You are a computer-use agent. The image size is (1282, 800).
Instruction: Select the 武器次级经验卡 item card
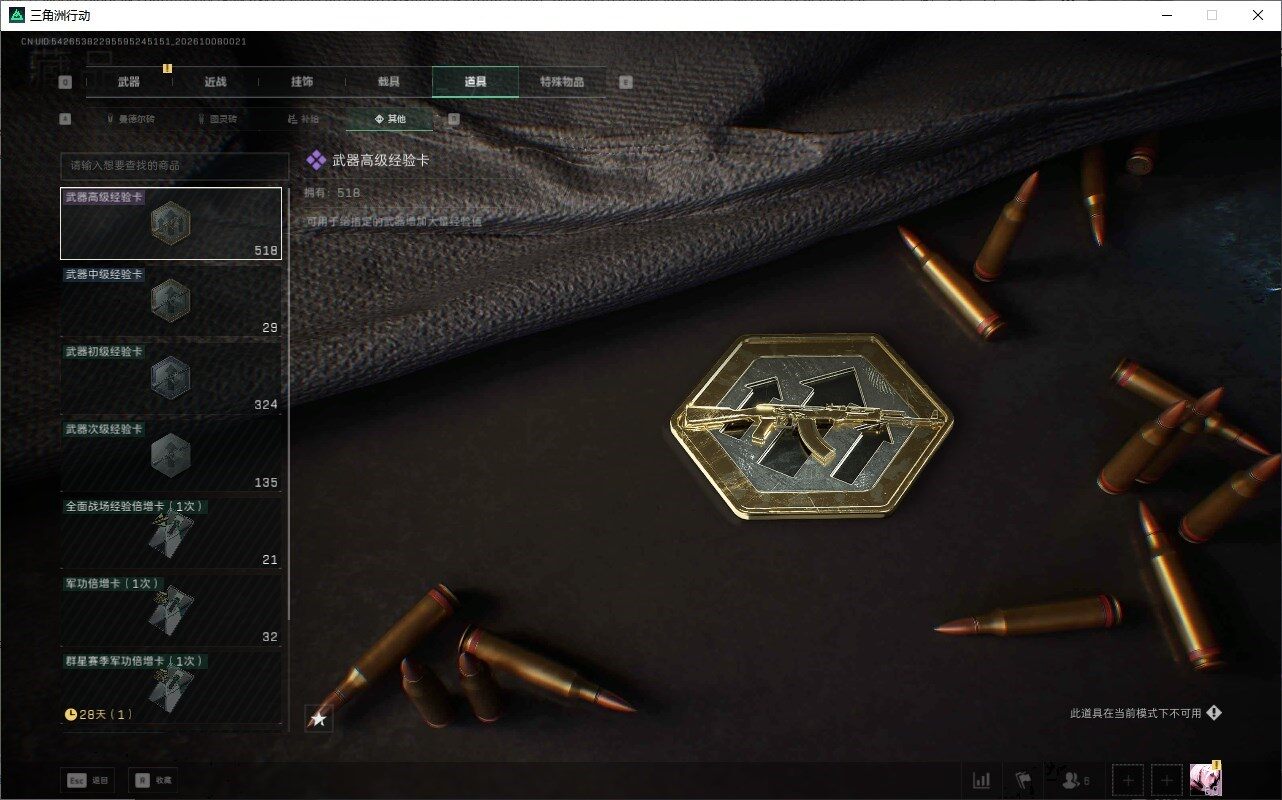click(x=171, y=456)
